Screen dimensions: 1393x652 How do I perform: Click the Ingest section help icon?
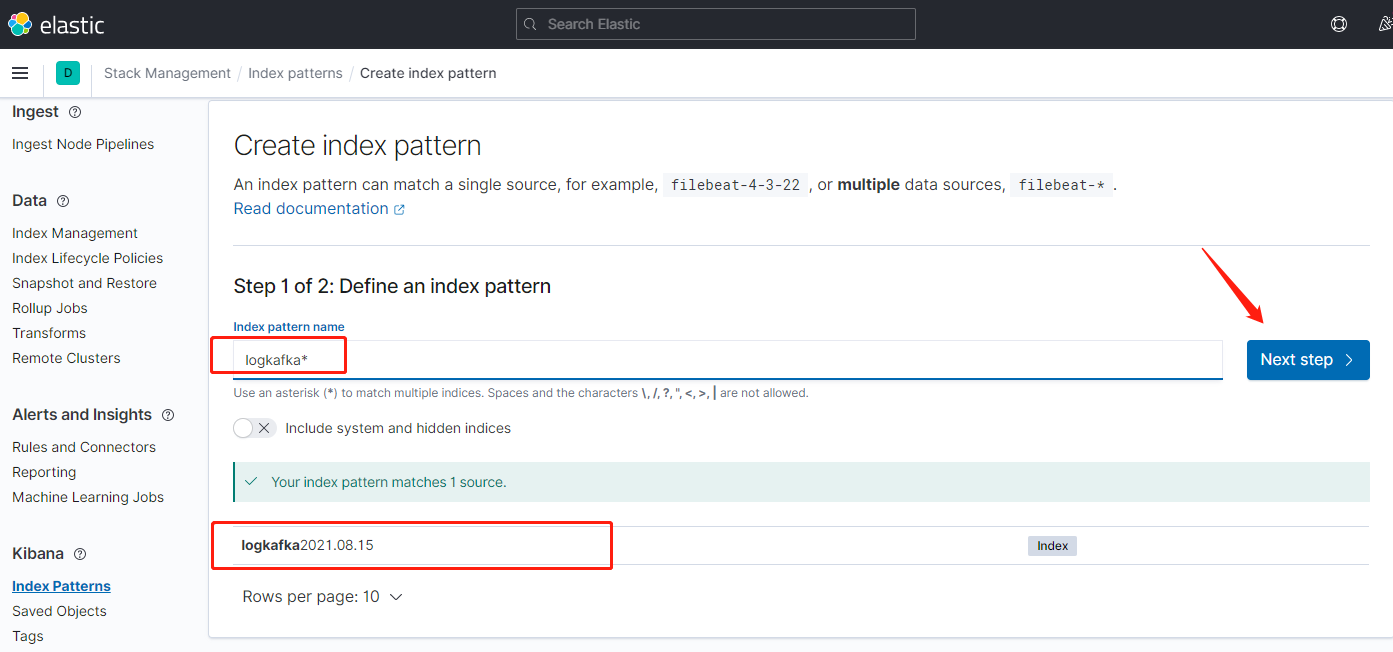pos(75,112)
